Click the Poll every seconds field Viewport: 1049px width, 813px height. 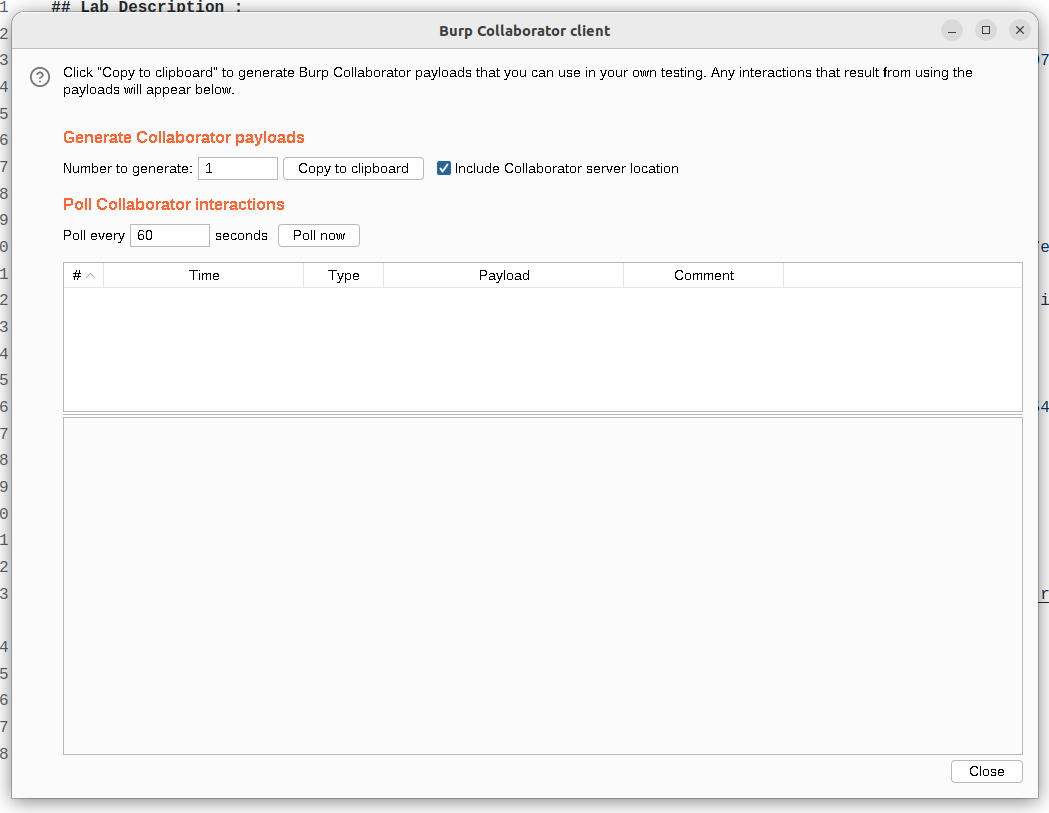pos(169,236)
